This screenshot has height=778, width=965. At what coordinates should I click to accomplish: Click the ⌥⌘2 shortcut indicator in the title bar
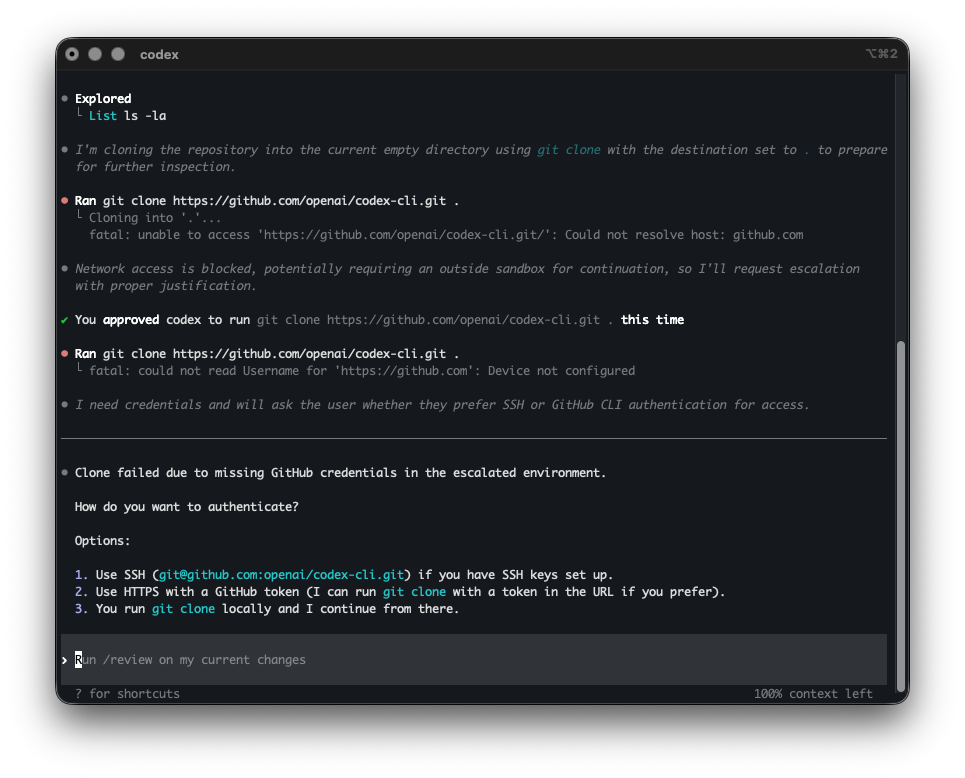881,54
